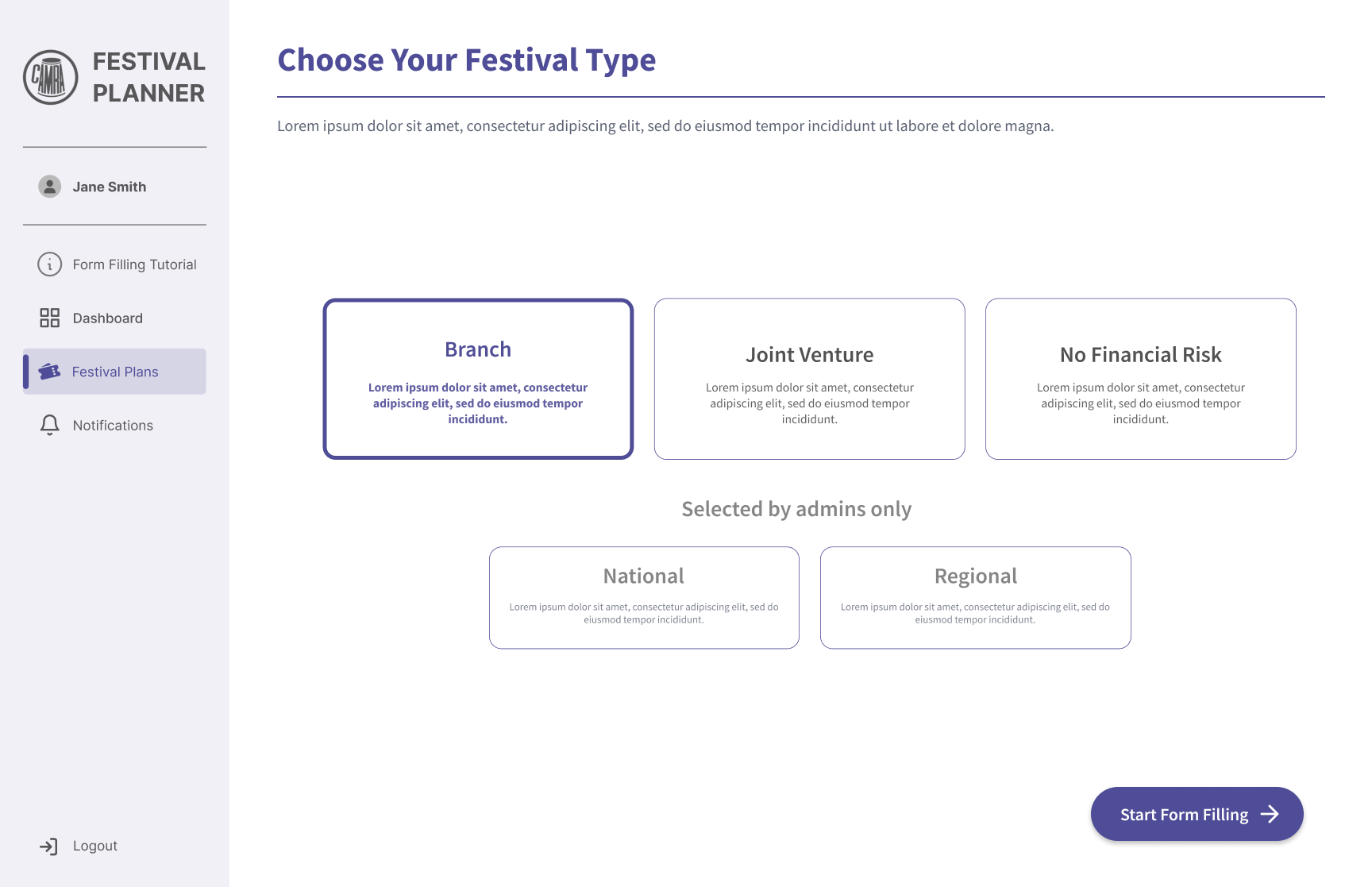Click the Notifications bell icon

50,426
